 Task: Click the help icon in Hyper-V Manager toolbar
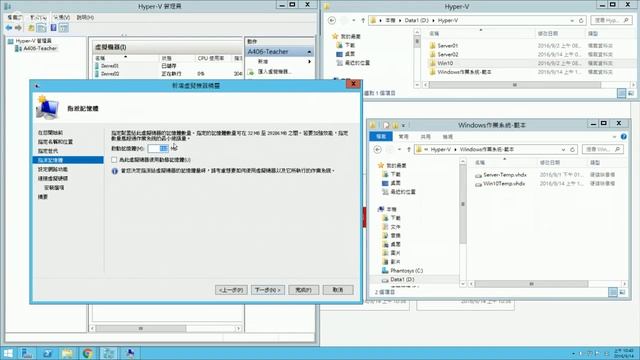tap(53, 28)
